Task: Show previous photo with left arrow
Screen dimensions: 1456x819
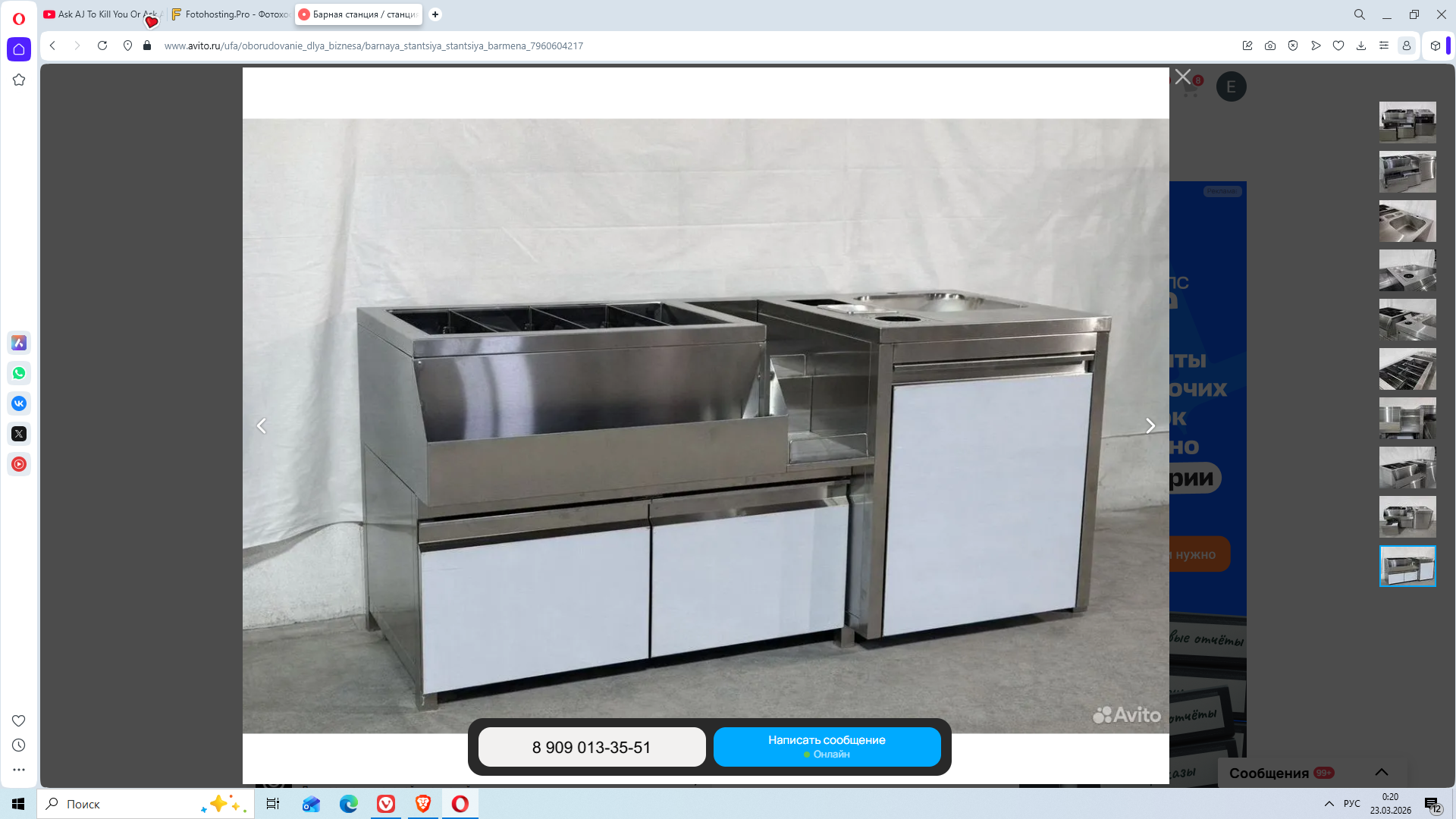Action: (x=262, y=426)
